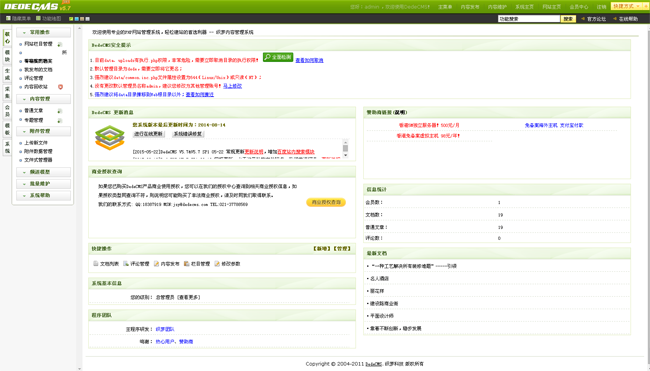Select the 核心 vertical tab
Image resolution: width=650 pixels, height=371 pixels.
pyautogui.click(x=7, y=38)
